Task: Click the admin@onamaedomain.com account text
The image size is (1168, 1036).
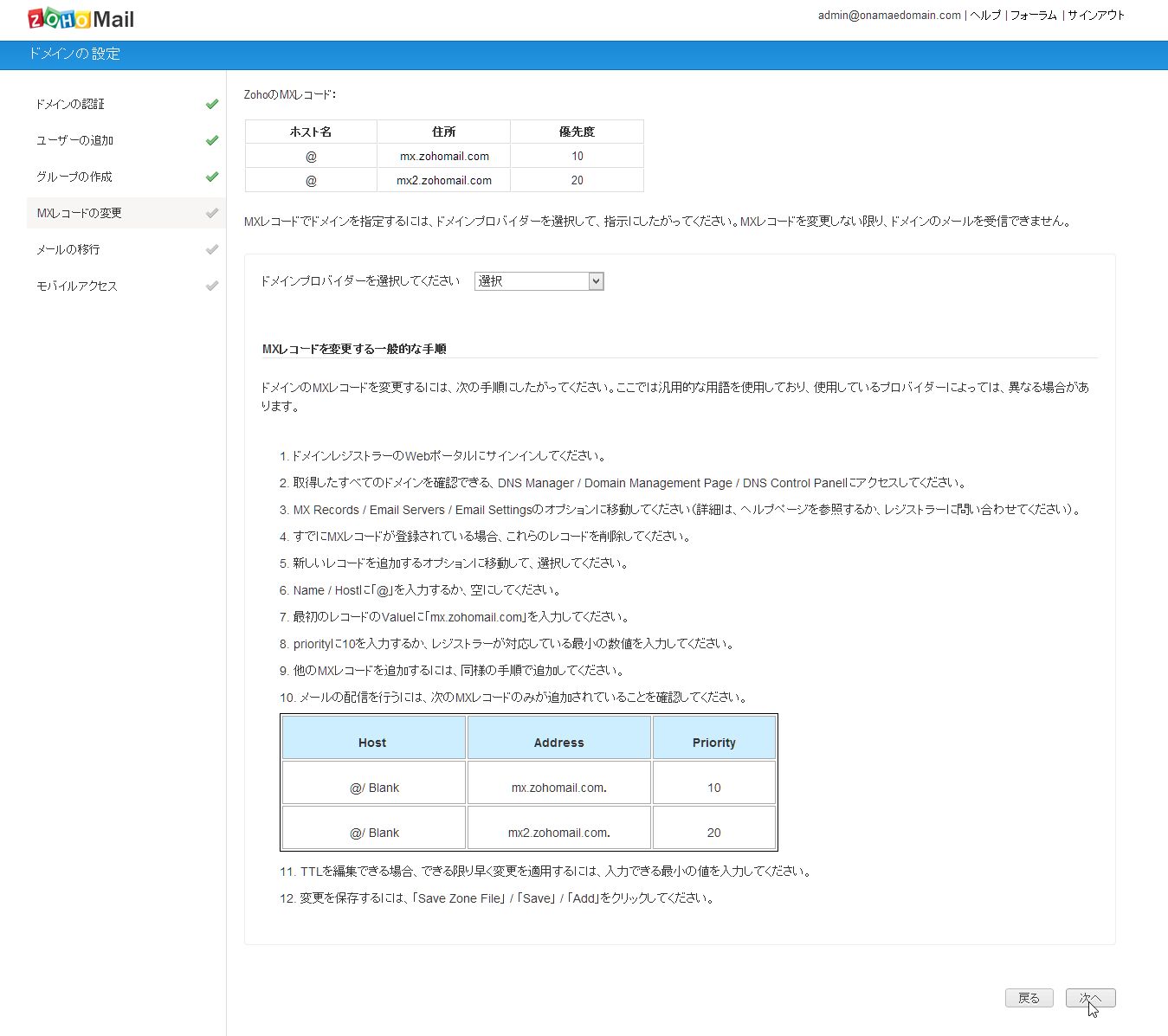Action: pos(889,16)
